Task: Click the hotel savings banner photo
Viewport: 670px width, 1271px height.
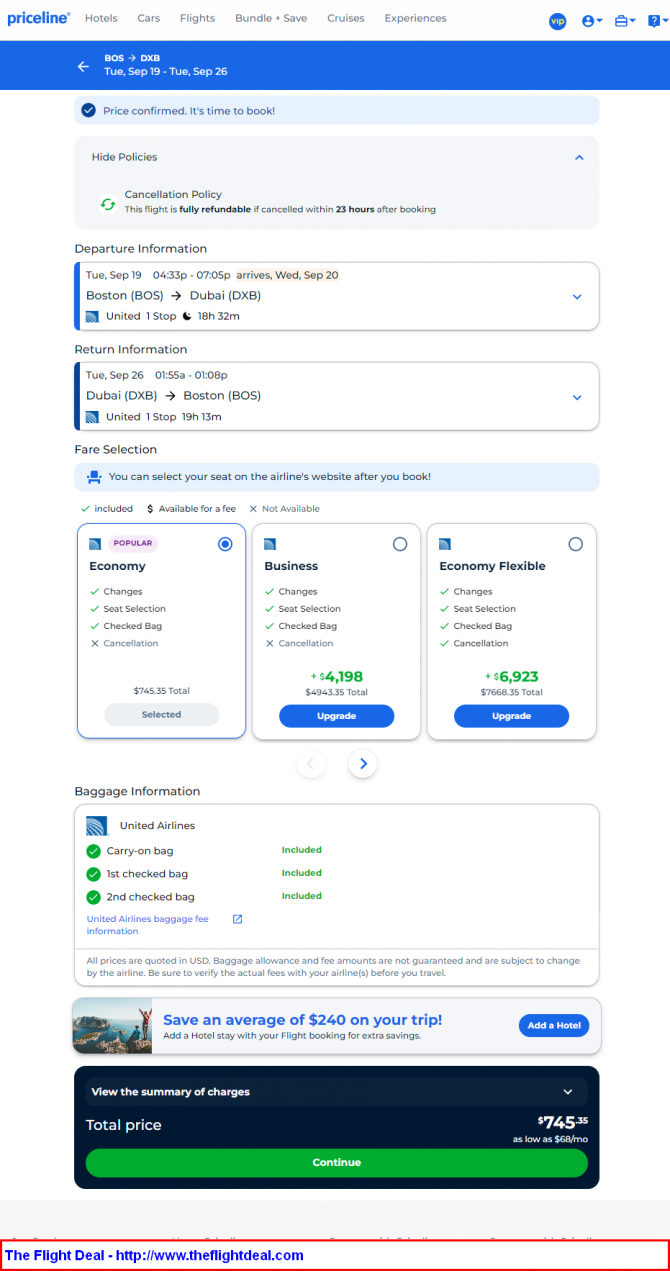Action: click(113, 1026)
